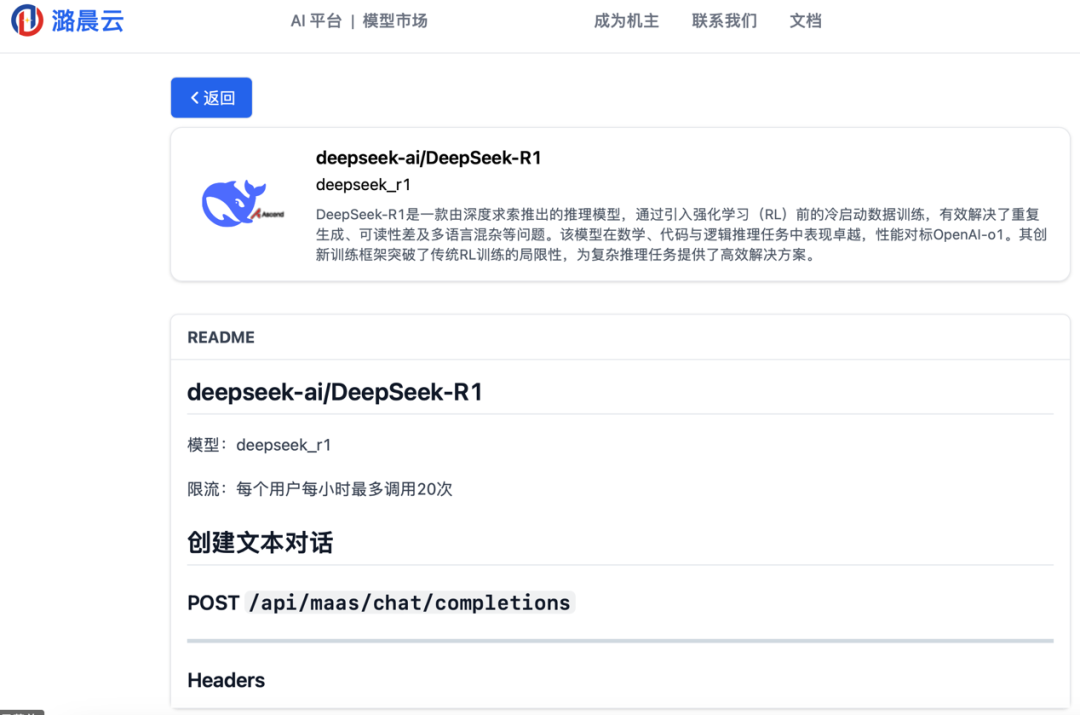The image size is (1080, 715).
Task: Click the 创建文本对话 heading
Action: tap(260, 543)
